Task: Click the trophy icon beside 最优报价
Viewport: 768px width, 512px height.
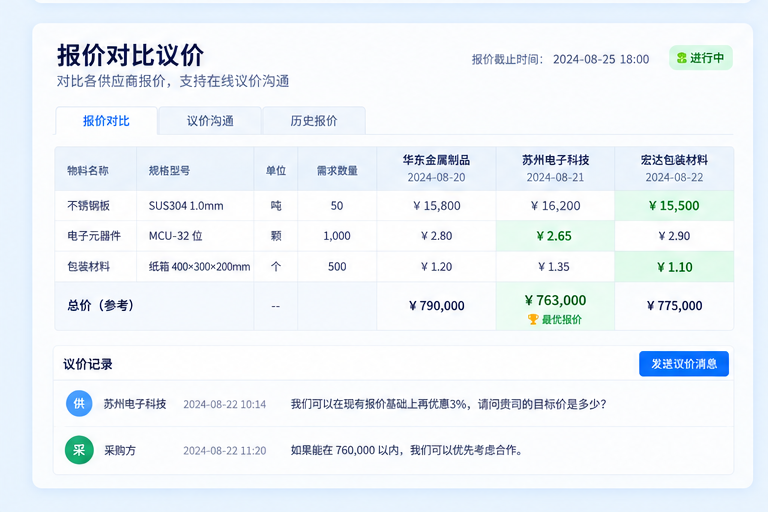Action: (x=533, y=319)
